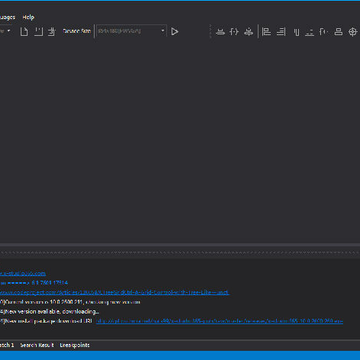360x360 pixels.
Task: Click the curly braces toolbar icon
Action: click(234, 32)
